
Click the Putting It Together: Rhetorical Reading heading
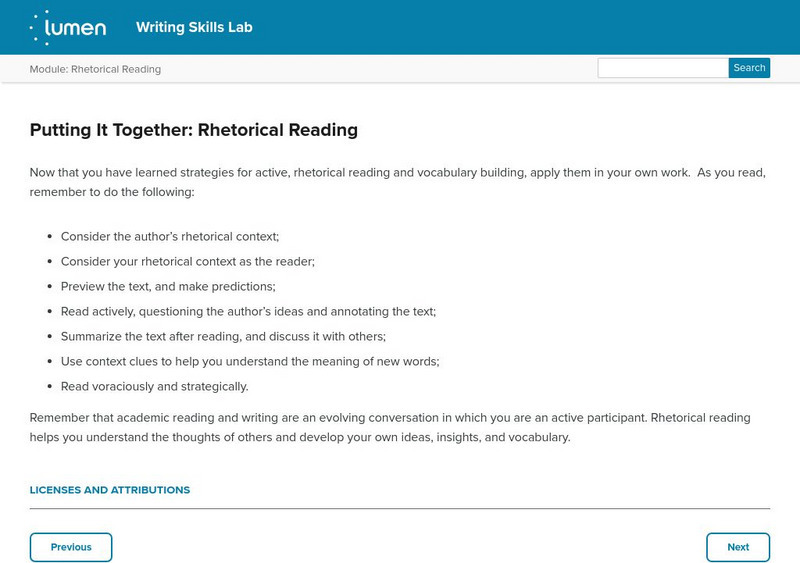tap(194, 130)
